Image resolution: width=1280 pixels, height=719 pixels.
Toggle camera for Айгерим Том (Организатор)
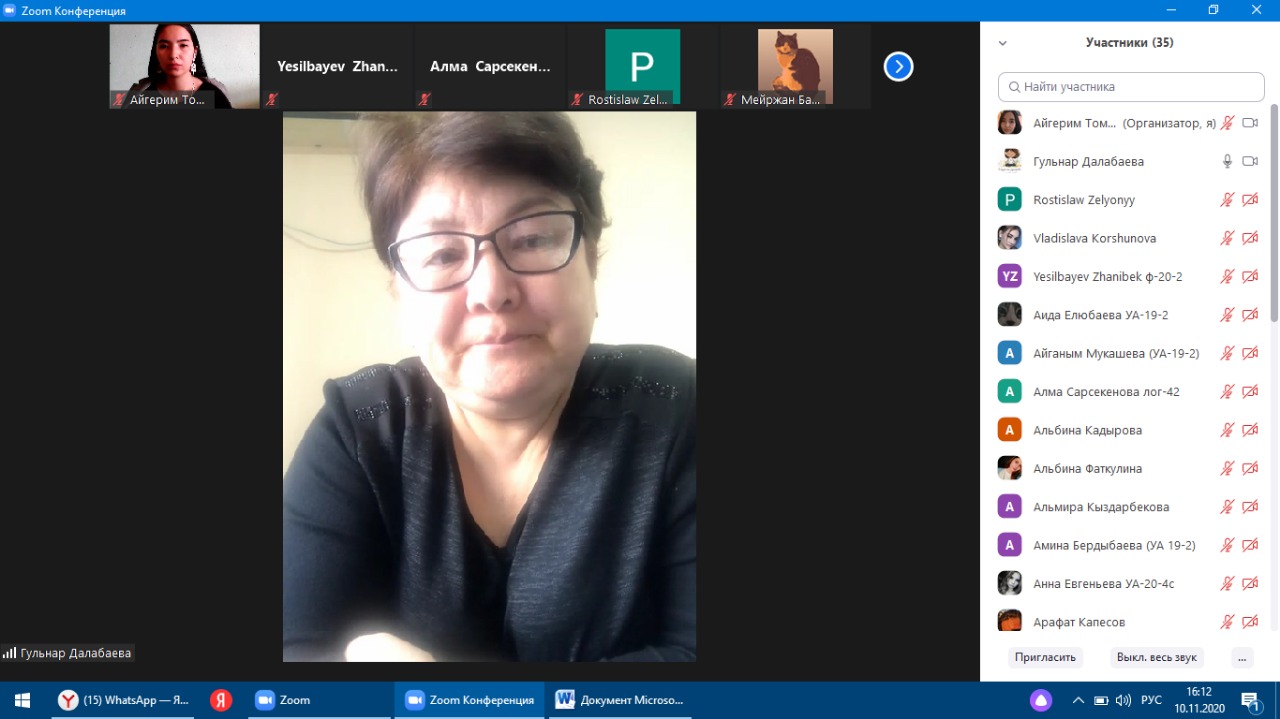pyautogui.click(x=1249, y=123)
